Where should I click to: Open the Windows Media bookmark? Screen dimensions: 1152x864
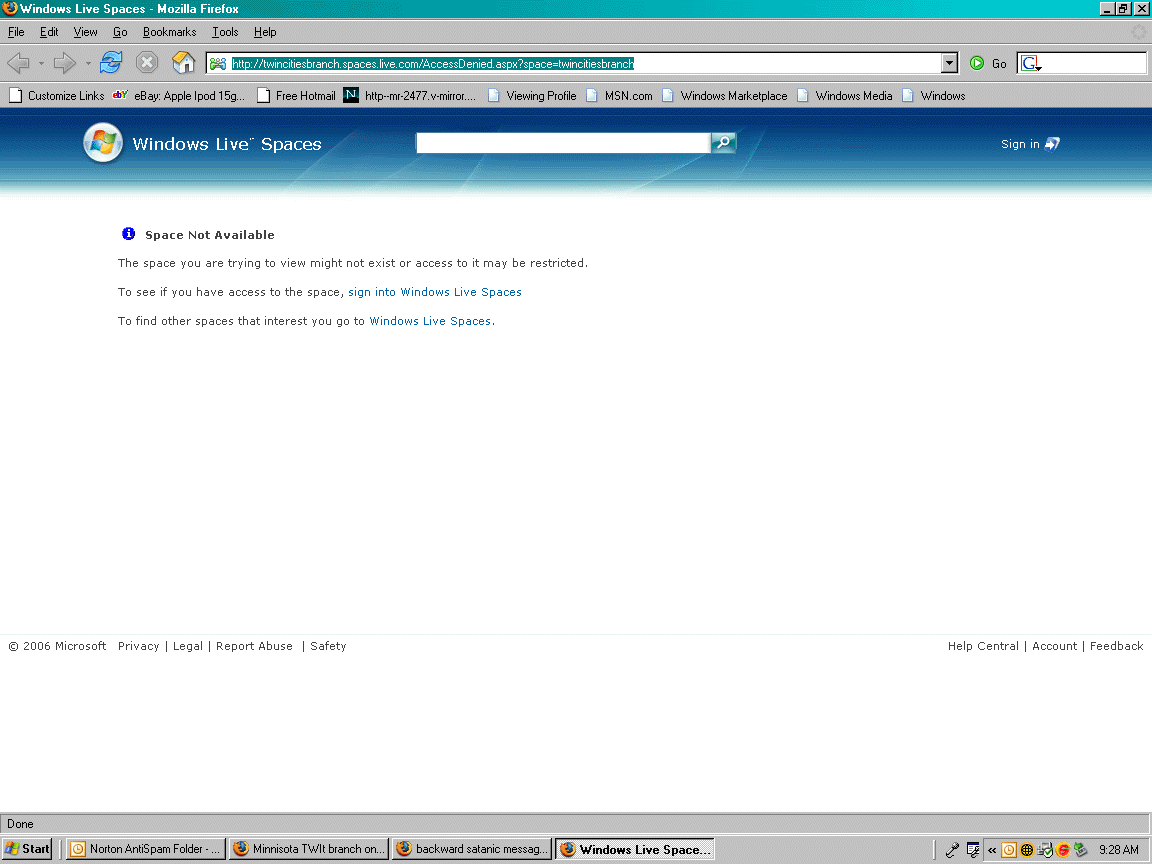(x=845, y=96)
